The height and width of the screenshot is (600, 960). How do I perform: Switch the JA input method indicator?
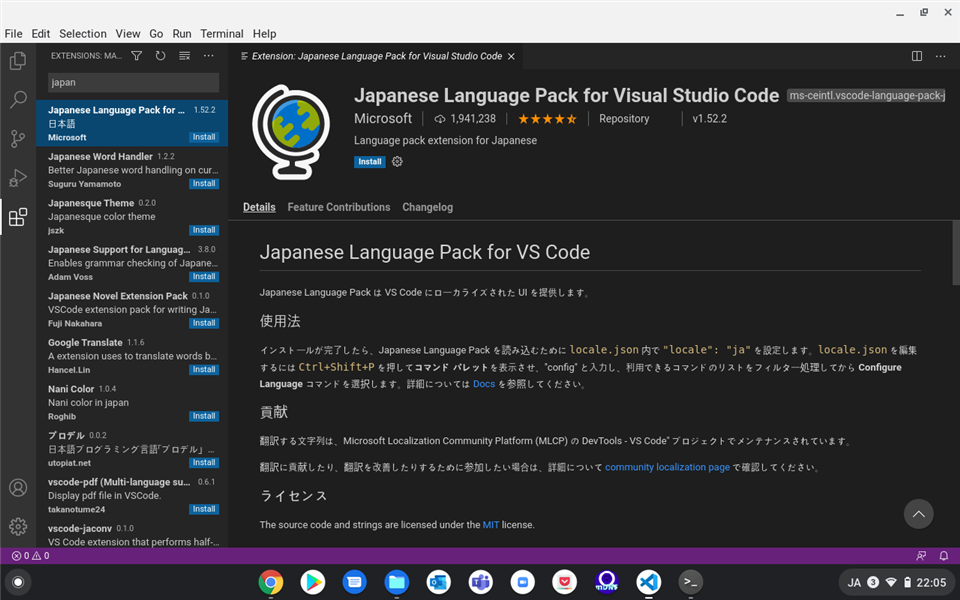click(853, 583)
